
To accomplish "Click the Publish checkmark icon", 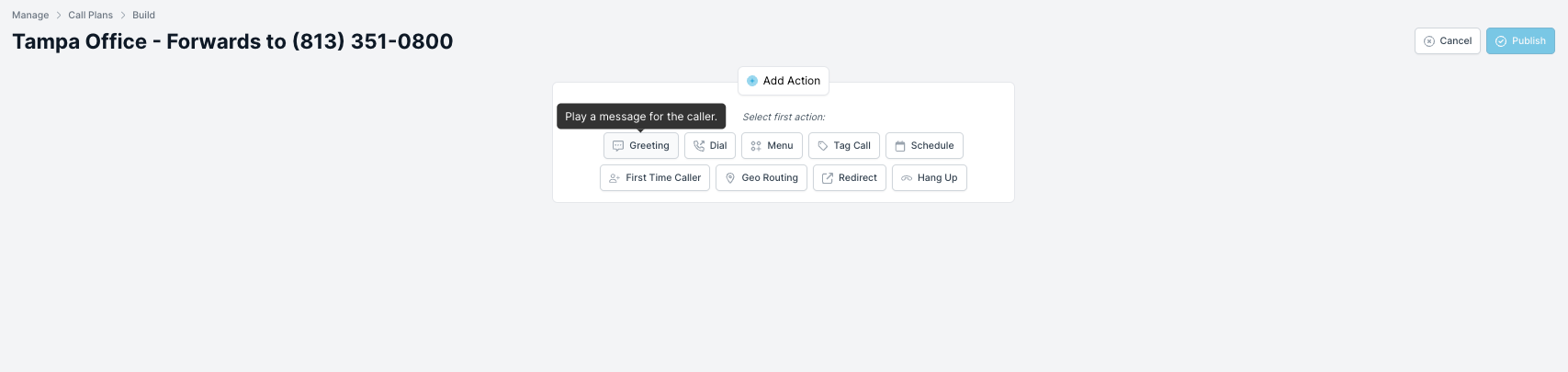I will point(1501,41).
